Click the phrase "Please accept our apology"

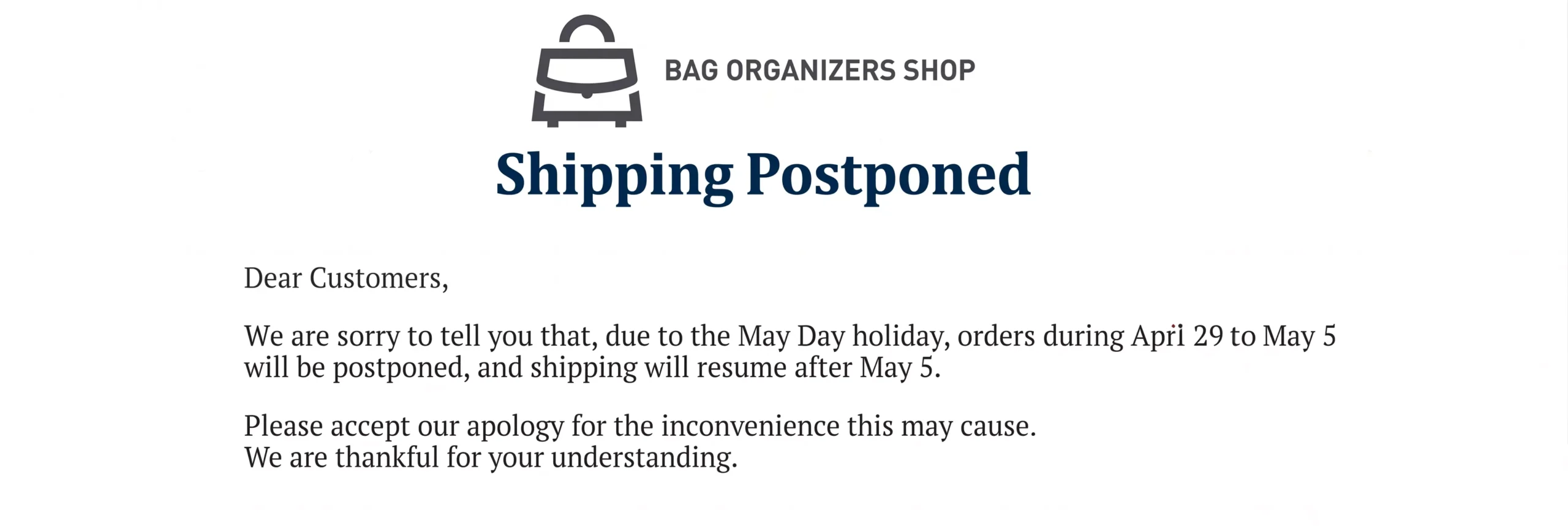[x=404, y=427]
